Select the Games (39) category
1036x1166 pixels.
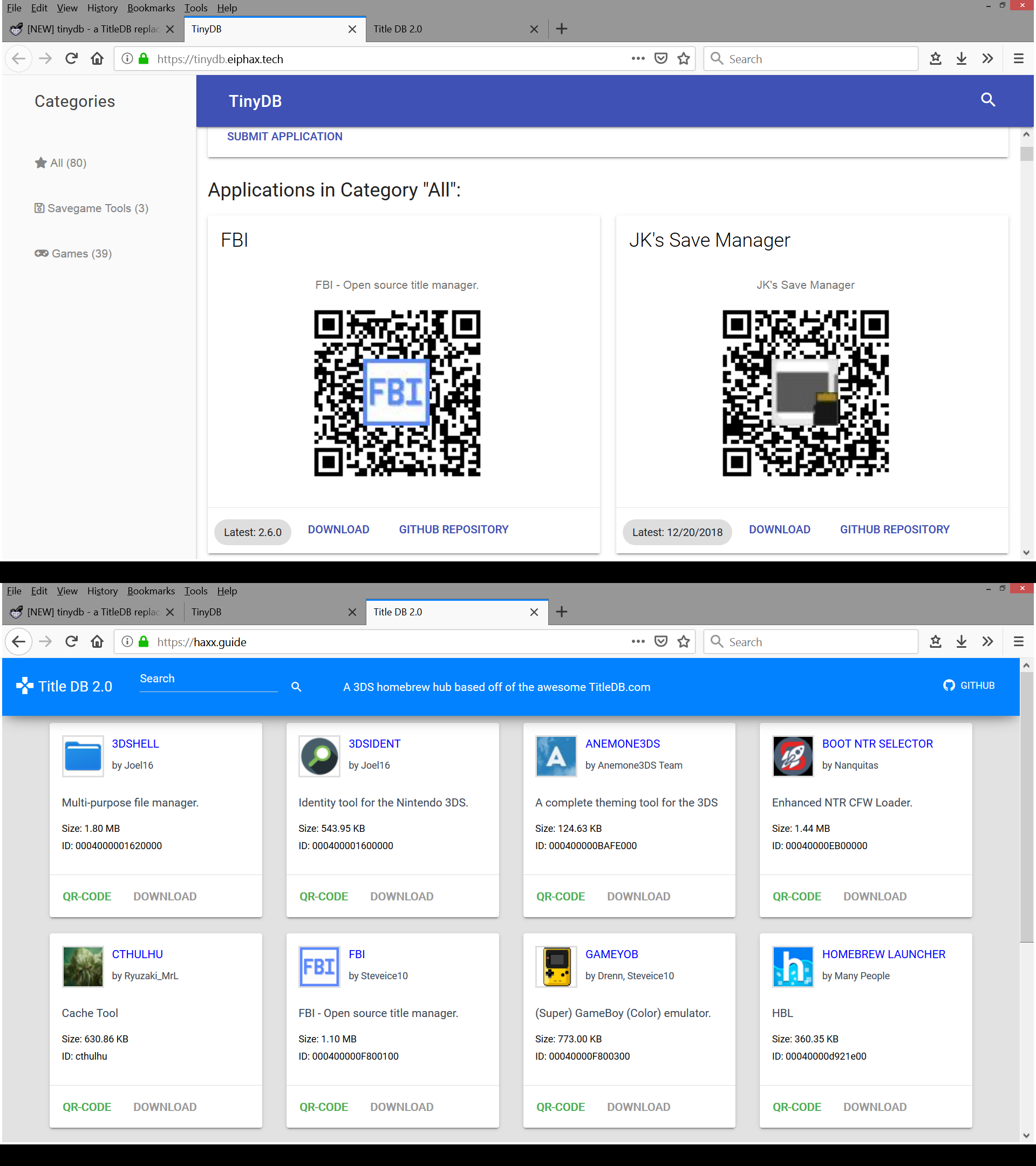[73, 253]
